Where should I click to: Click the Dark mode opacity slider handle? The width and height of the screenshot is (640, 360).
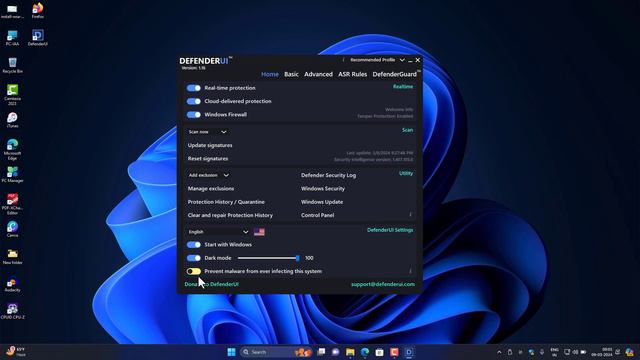tap(298, 258)
